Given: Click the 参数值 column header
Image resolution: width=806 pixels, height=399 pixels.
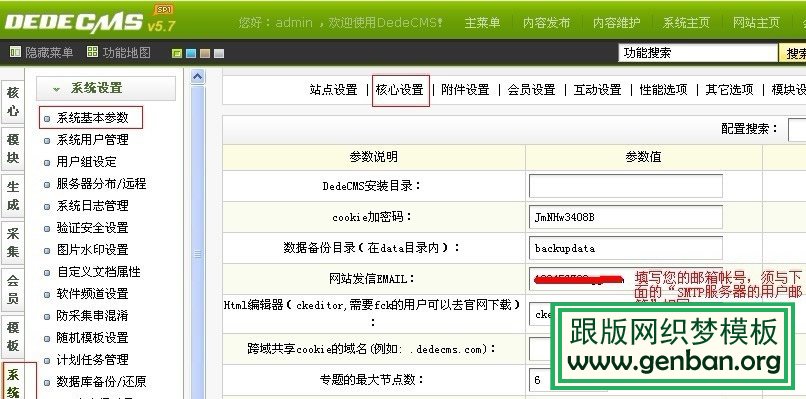Looking at the screenshot, I should tap(644, 157).
